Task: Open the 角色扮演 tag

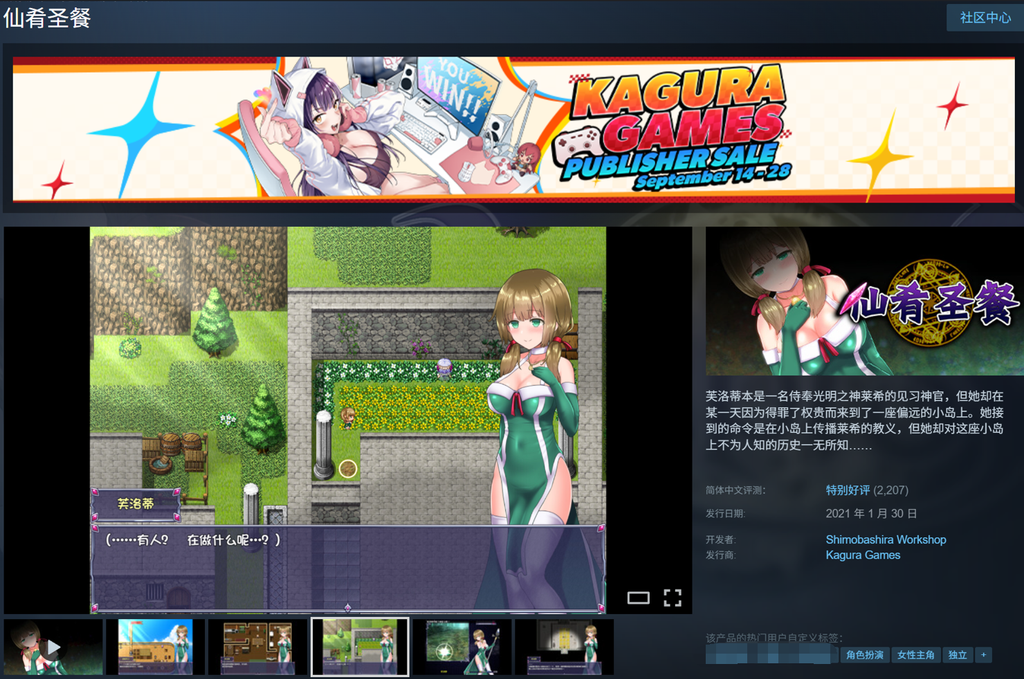Action: 865,655
